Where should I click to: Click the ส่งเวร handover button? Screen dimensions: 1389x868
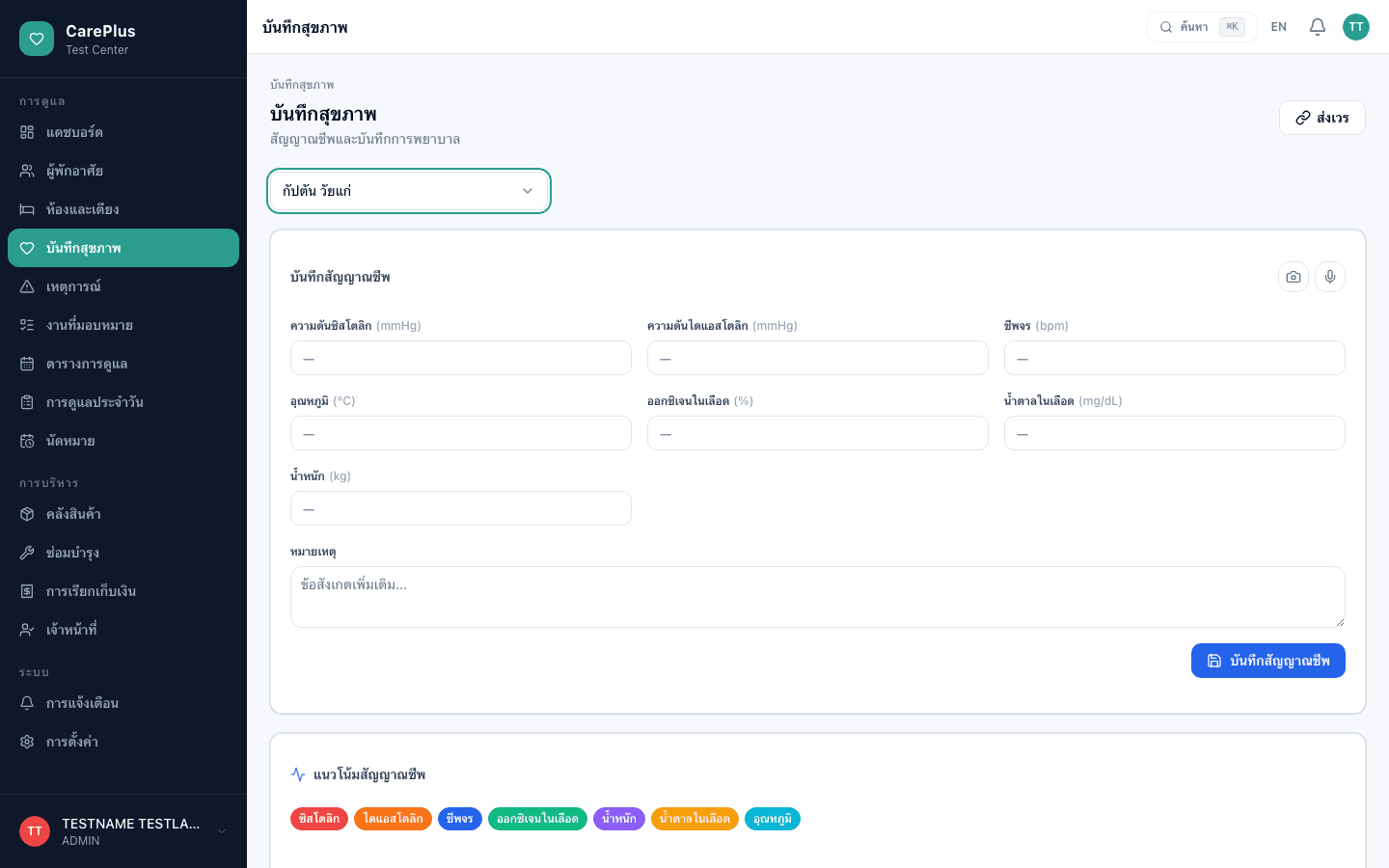pyautogui.click(x=1322, y=118)
